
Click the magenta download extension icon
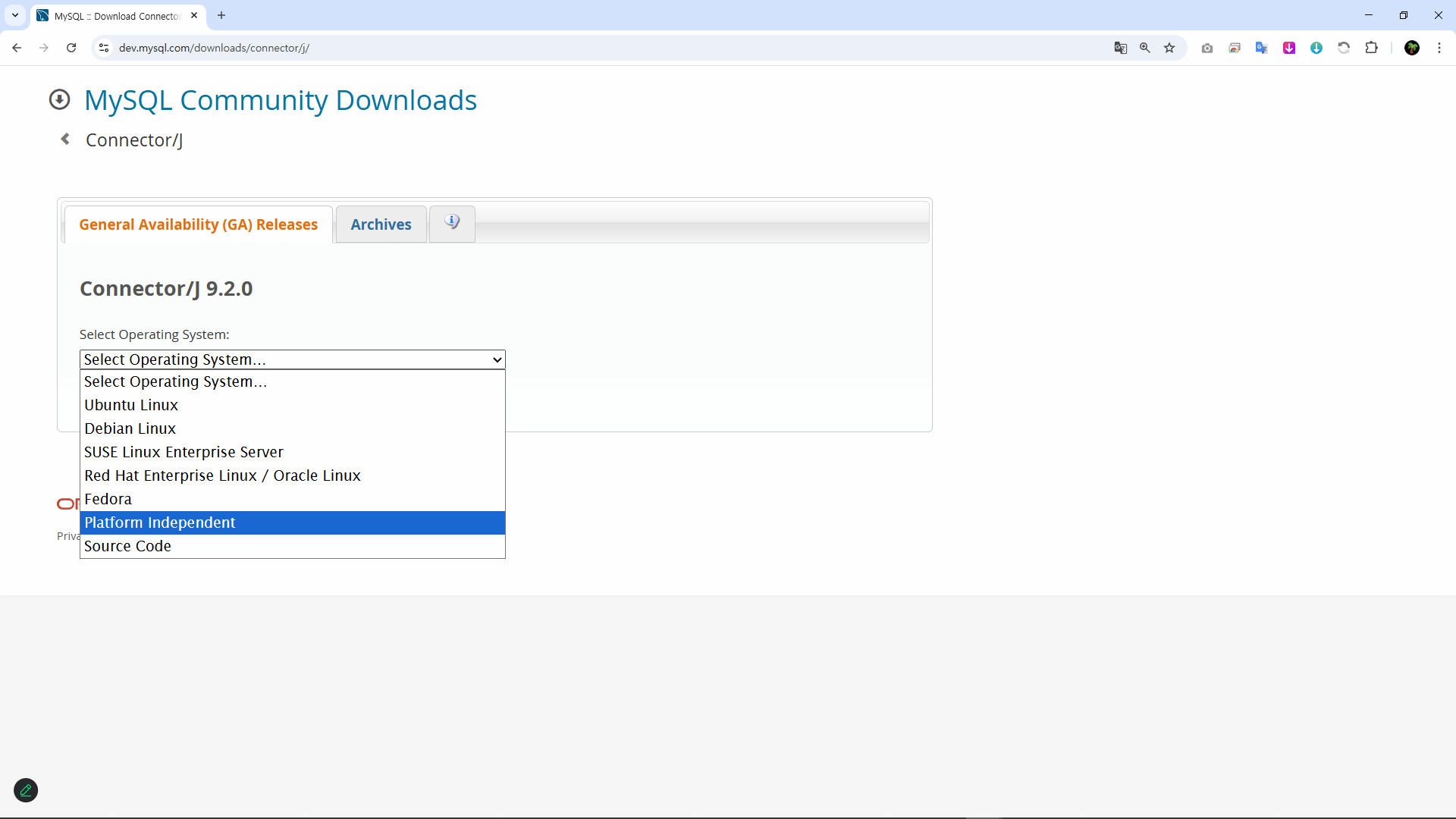pyautogui.click(x=1289, y=48)
